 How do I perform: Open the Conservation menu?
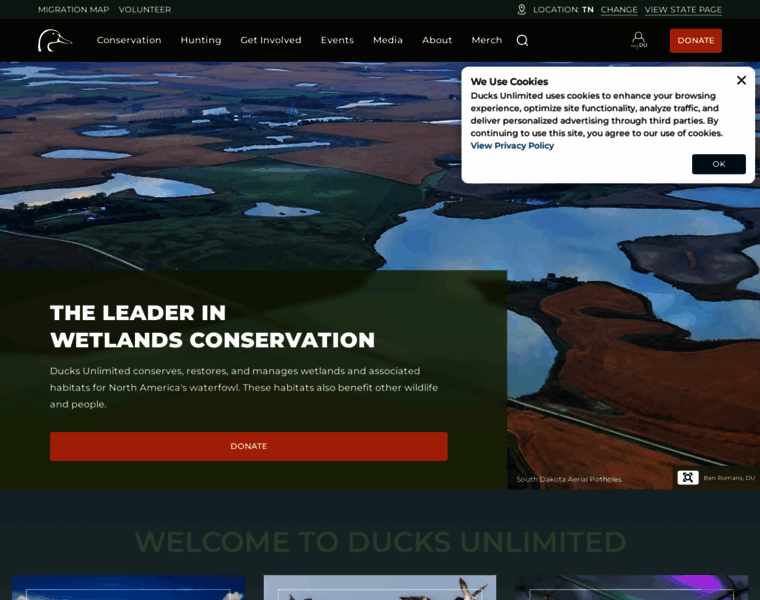click(x=129, y=40)
